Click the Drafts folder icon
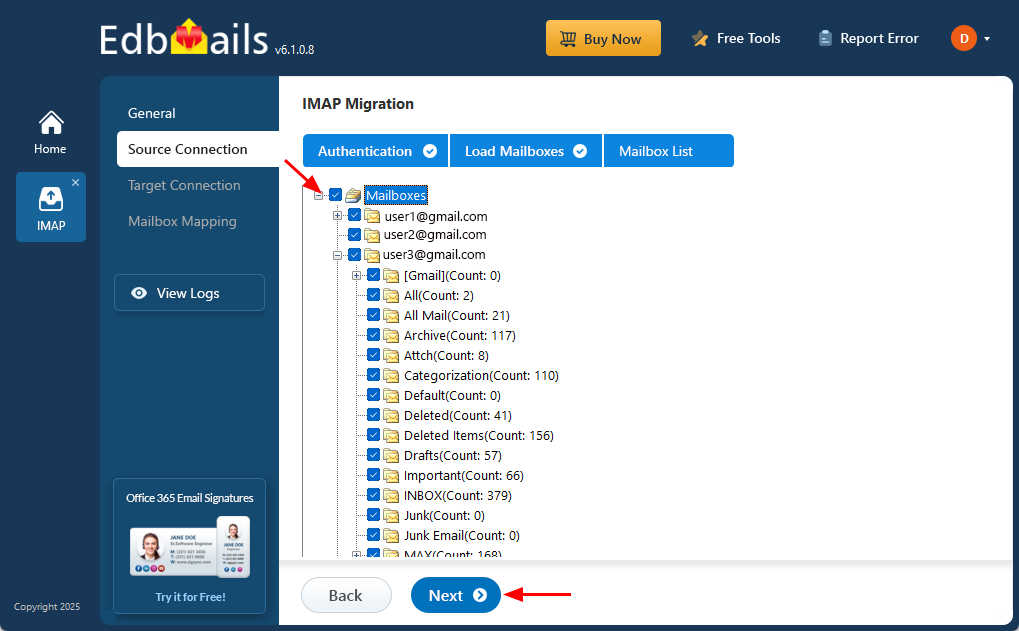This screenshot has height=631, width=1019. coord(391,456)
